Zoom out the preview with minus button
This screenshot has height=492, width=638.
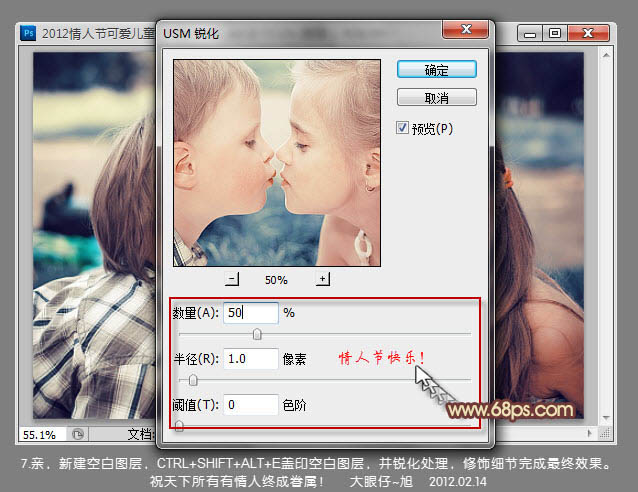tap(232, 279)
